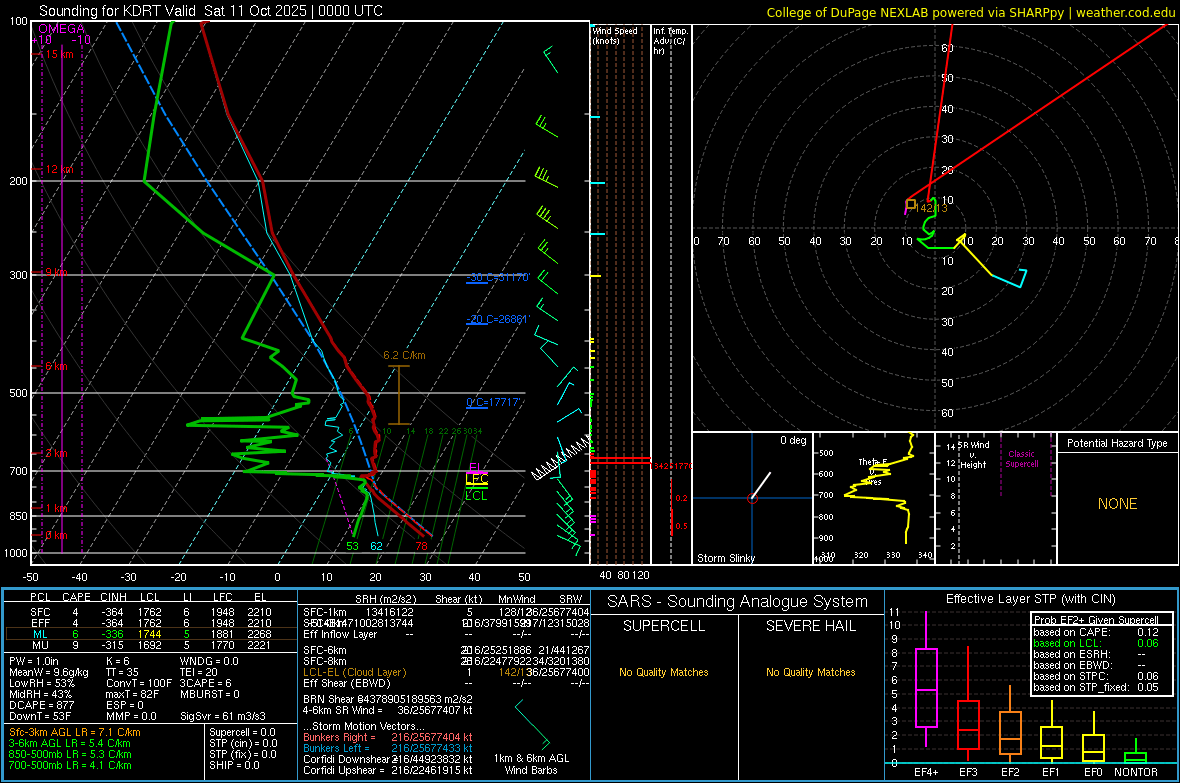Click the 'DCAPE = 877' value
Screen dimensions: 1180x783
click(x=41, y=705)
